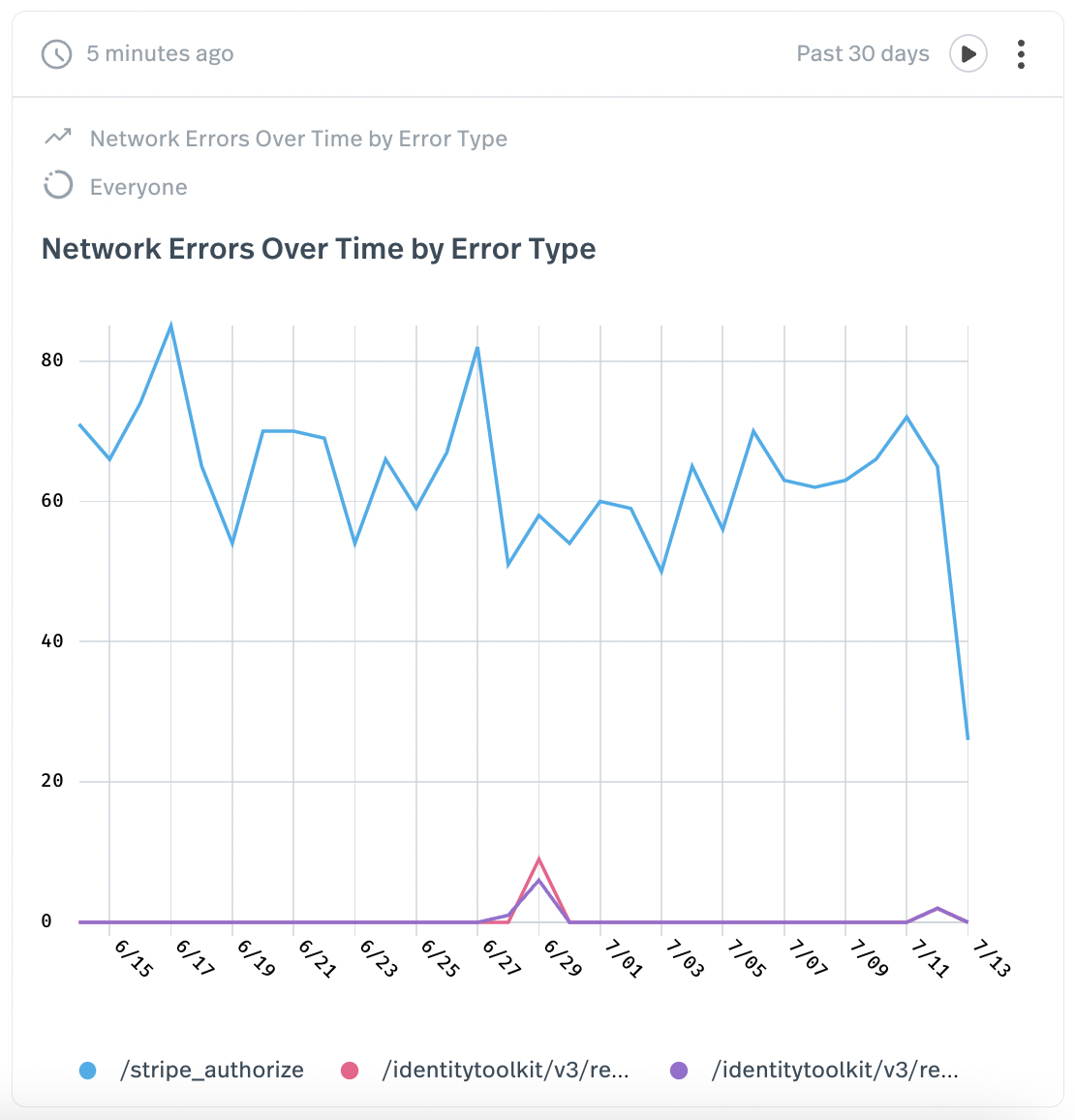The height and width of the screenshot is (1120, 1075).
Task: Click the blue /stripe_authorize legend dot
Action: click(x=88, y=1071)
